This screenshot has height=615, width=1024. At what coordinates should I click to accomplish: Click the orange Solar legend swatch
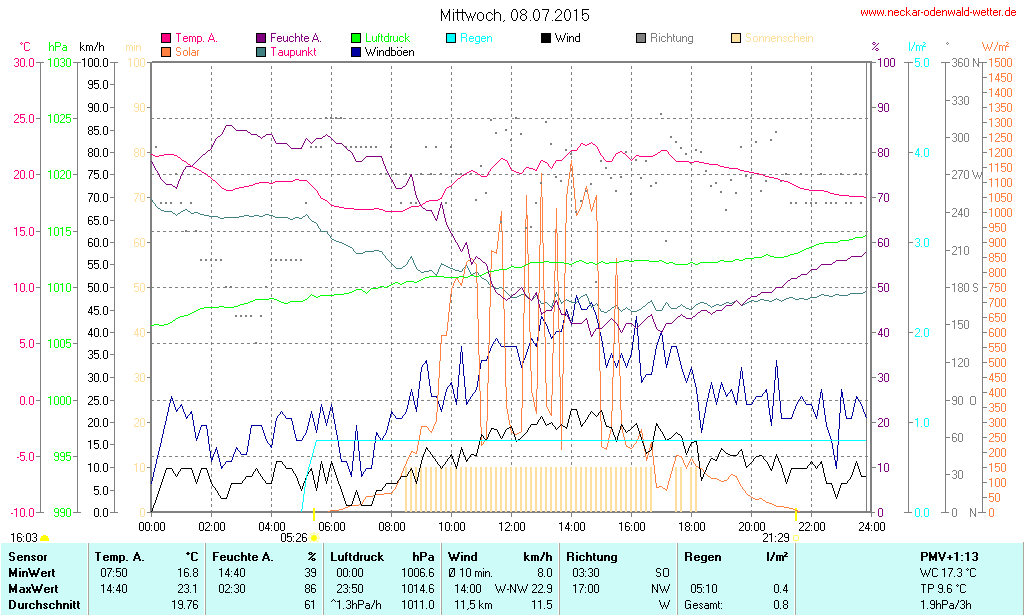166,52
